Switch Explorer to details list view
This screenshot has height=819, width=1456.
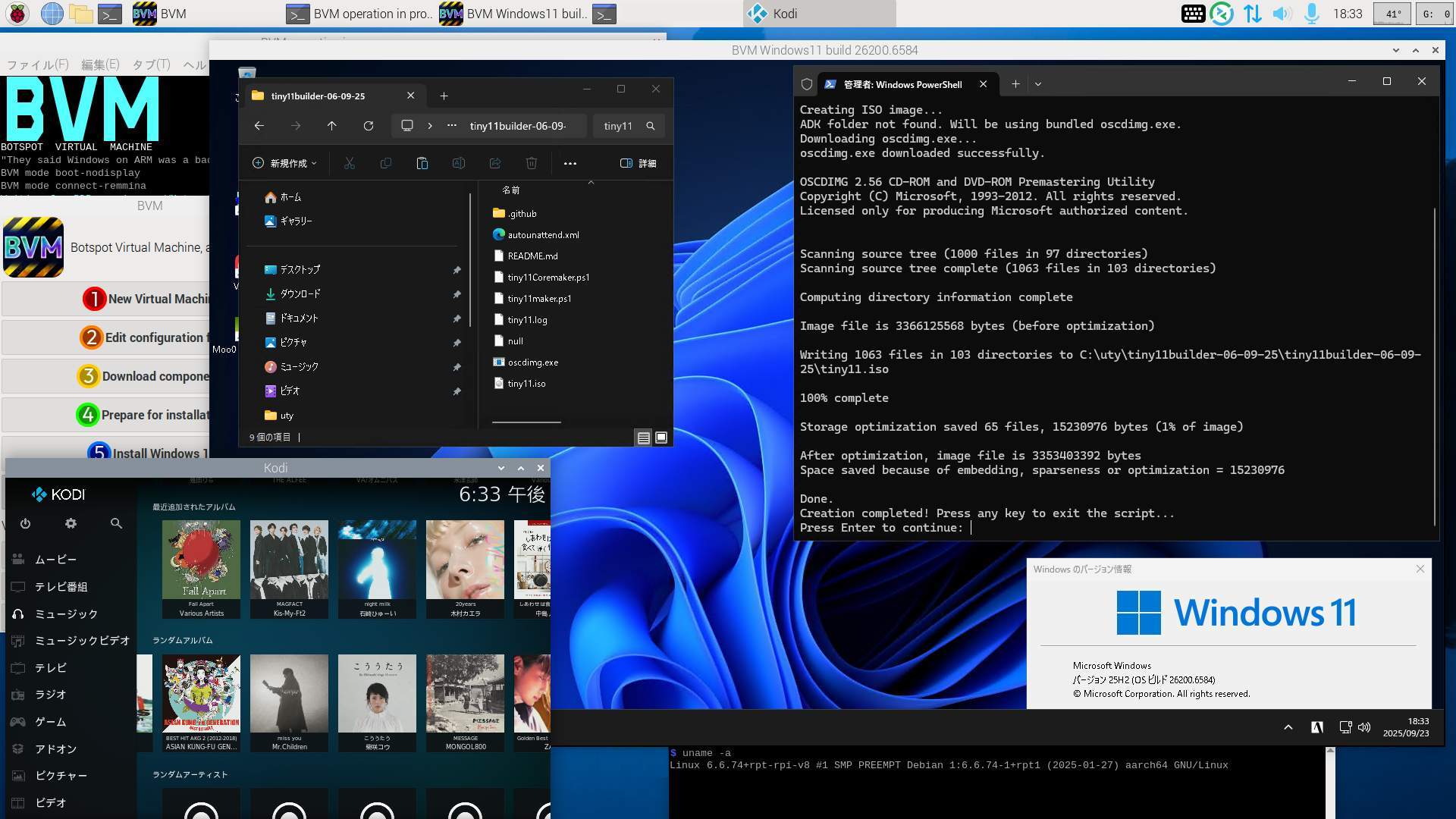pos(643,438)
